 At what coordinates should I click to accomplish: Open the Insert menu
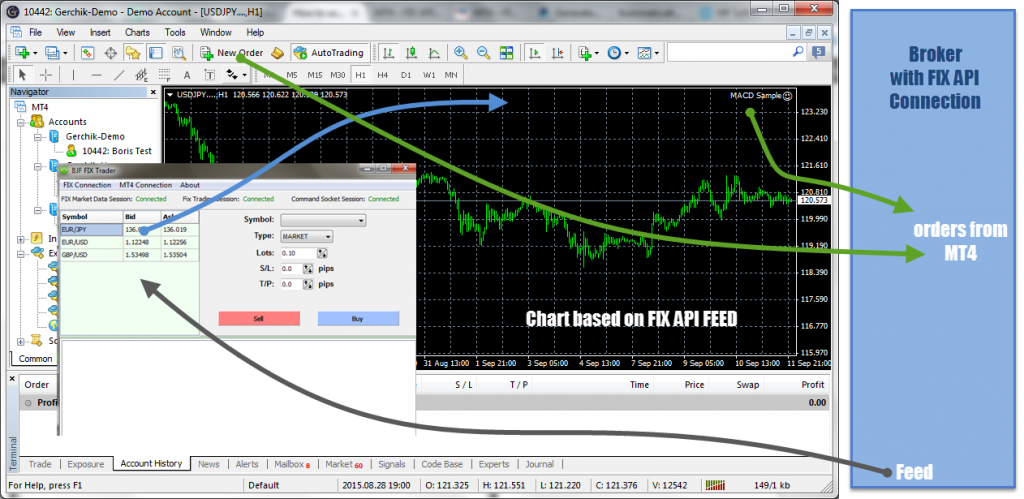pos(100,32)
